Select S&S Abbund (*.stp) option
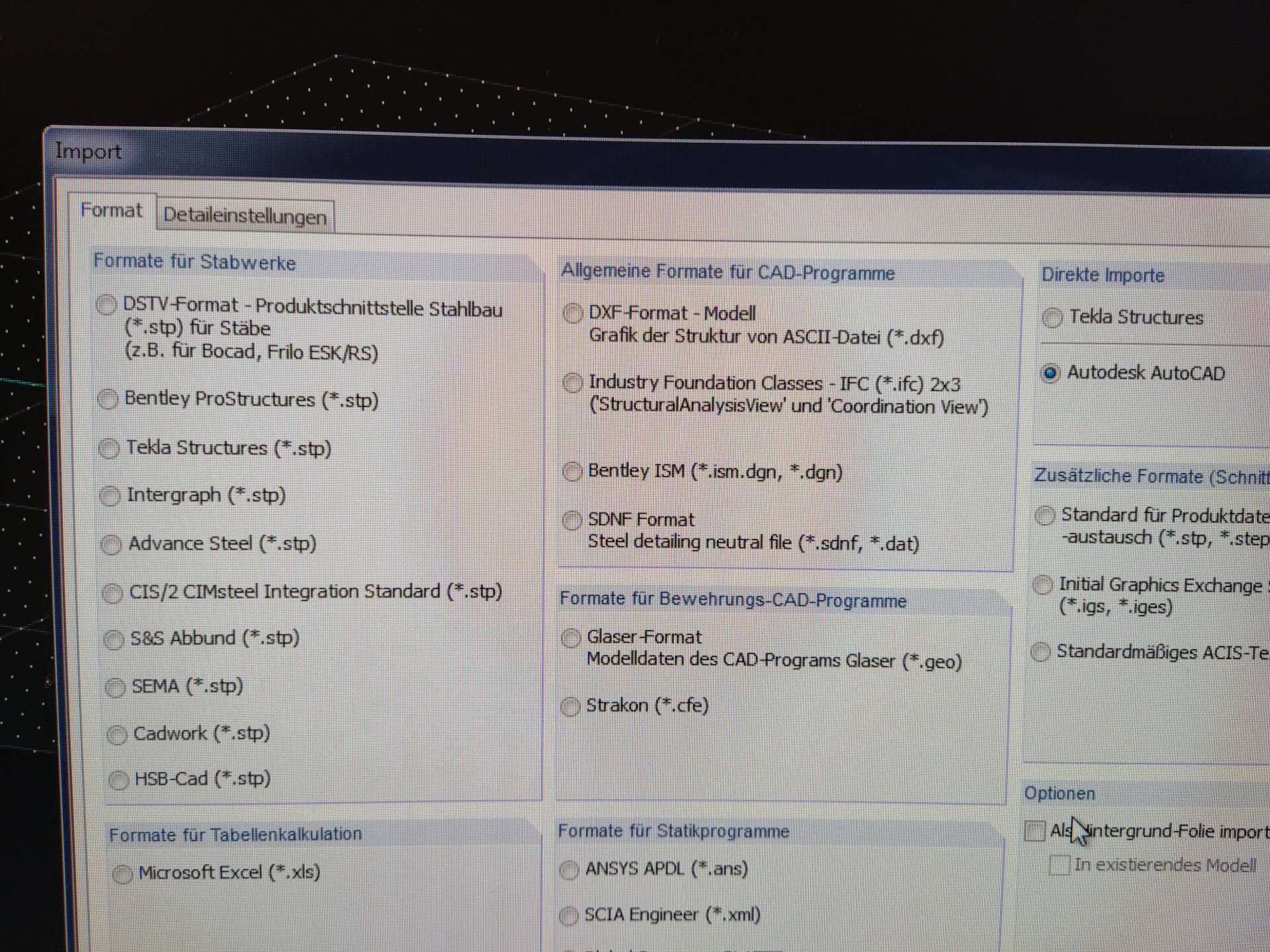The image size is (1270, 952). click(114, 639)
